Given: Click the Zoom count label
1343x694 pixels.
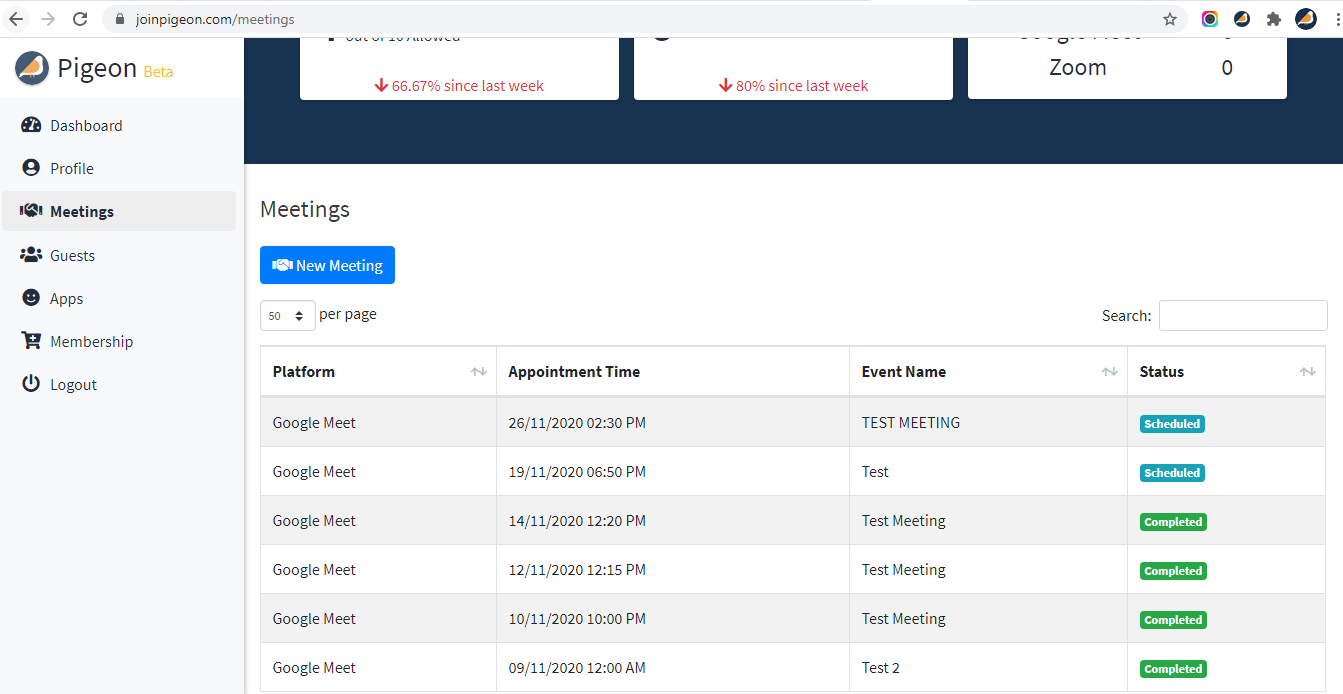Looking at the screenshot, I should (1078, 68).
